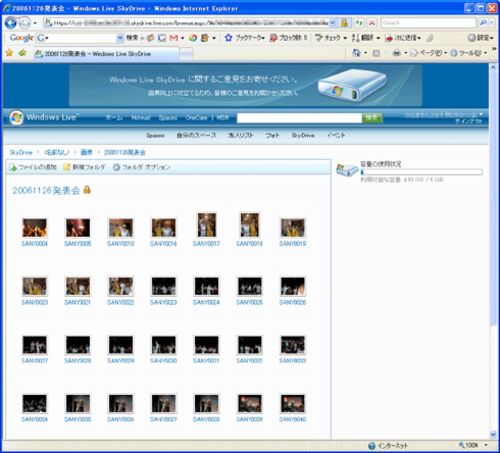Open the SANY0040 photo thumbnail
500x453 pixels.
[292, 404]
